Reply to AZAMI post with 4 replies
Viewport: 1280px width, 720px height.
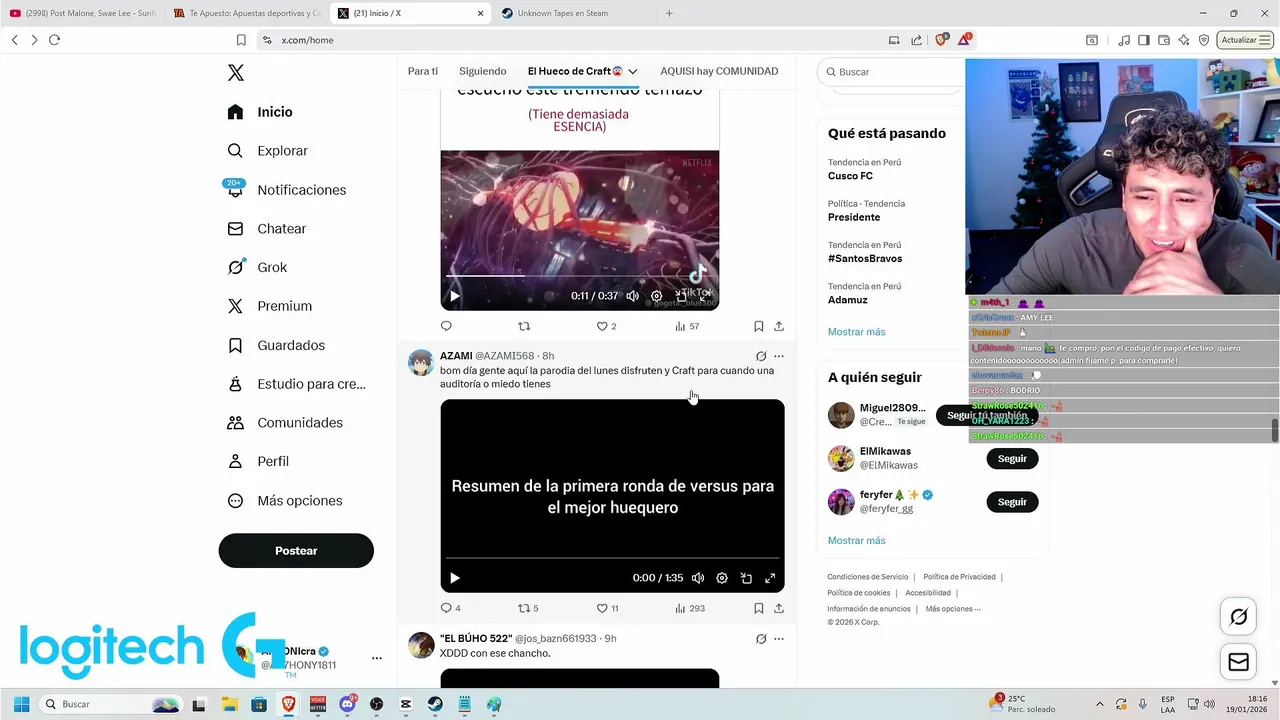450,608
